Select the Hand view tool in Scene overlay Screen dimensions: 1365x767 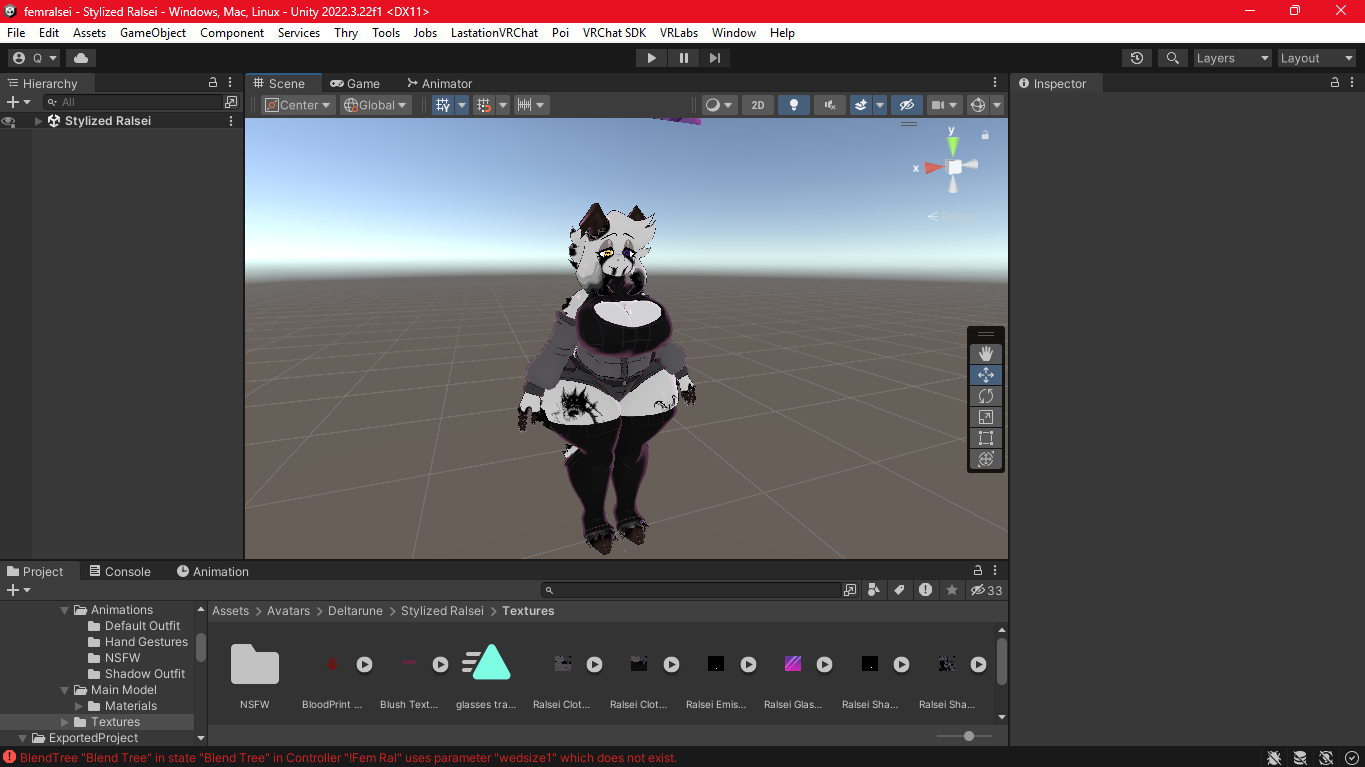click(x=986, y=354)
